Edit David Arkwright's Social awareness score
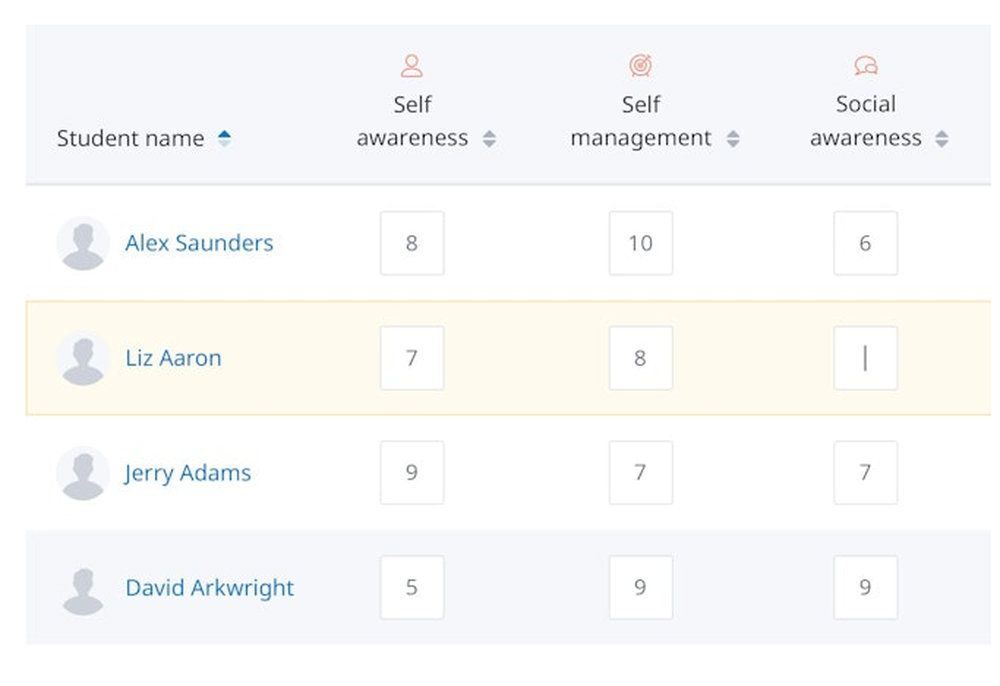This screenshot has height=686, width=1000. [865, 588]
